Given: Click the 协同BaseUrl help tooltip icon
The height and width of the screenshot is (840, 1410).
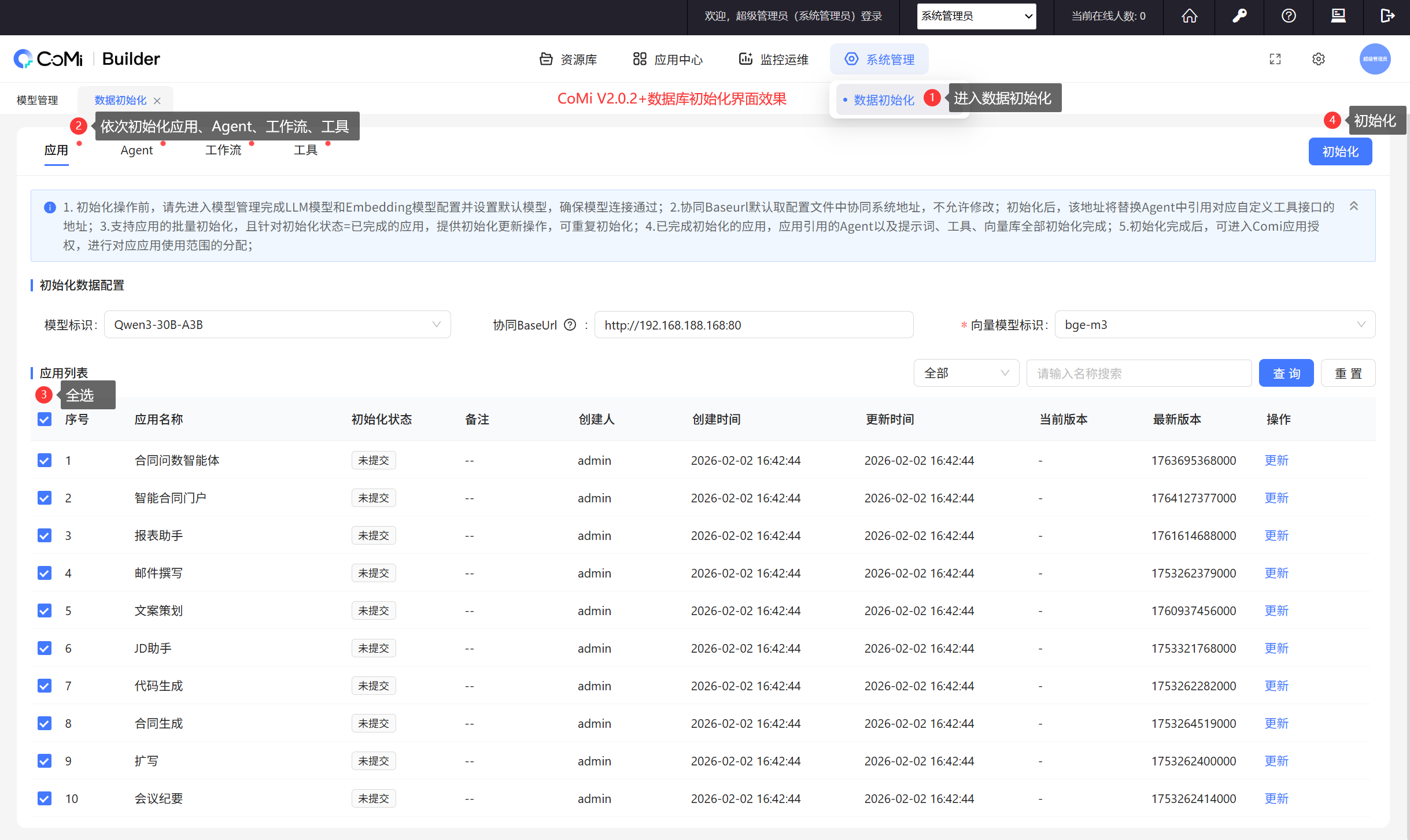Looking at the screenshot, I should (x=570, y=325).
